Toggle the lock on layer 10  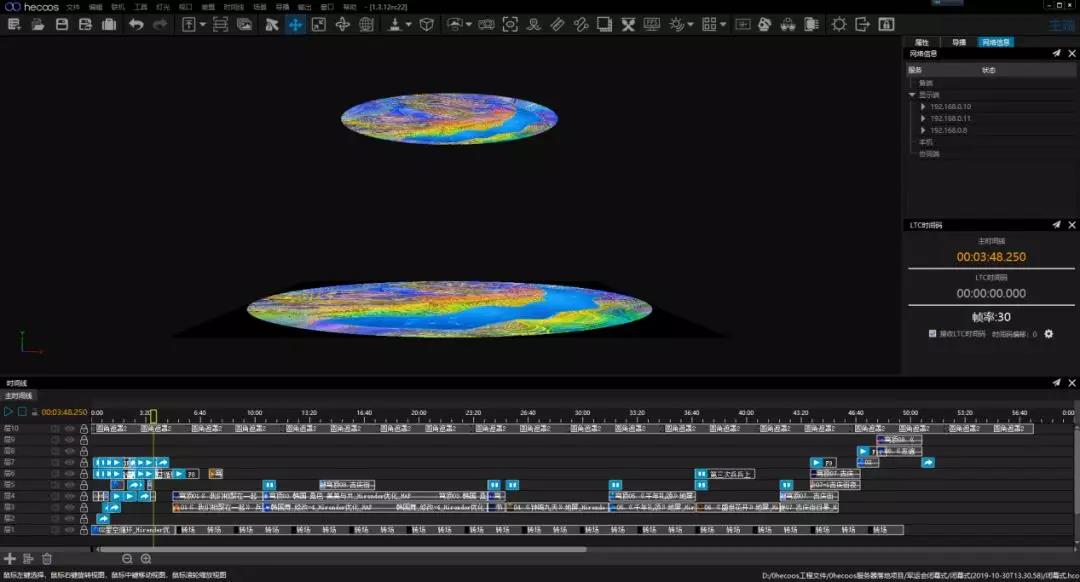pos(84,428)
